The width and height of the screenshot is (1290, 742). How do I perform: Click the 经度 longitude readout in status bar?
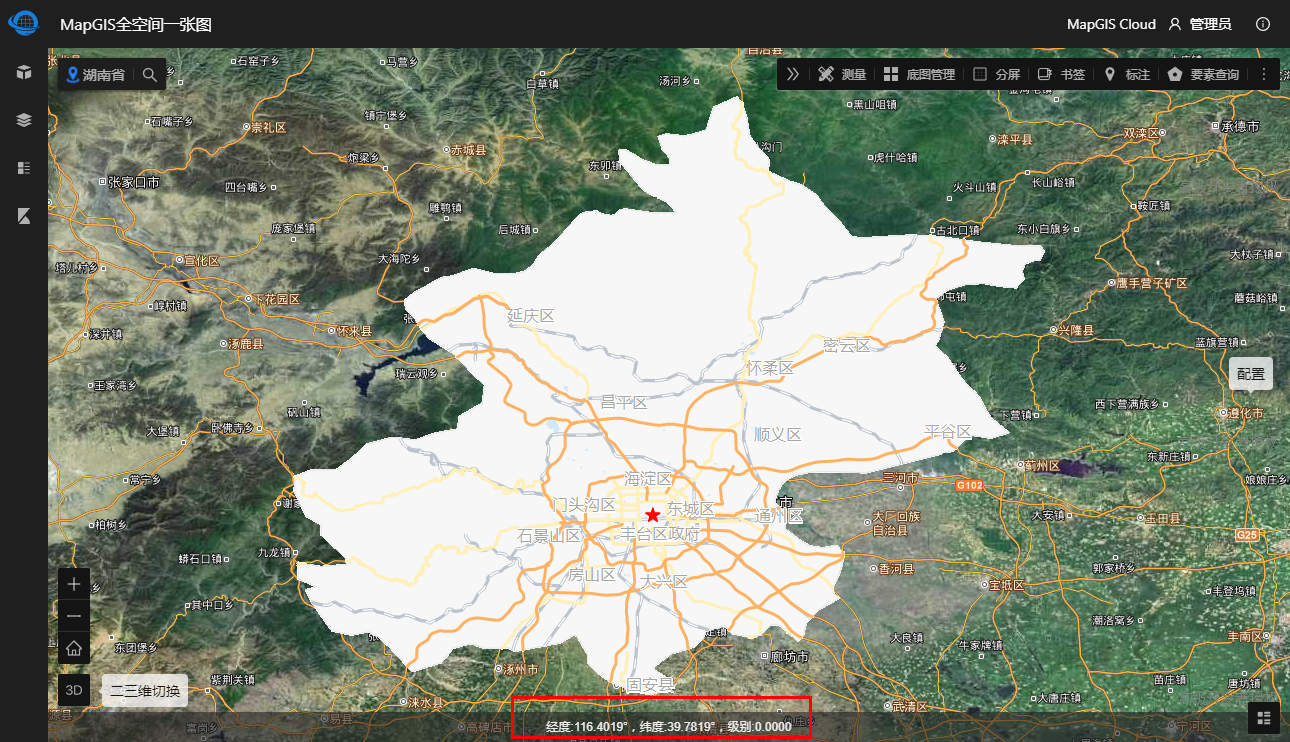click(x=588, y=726)
